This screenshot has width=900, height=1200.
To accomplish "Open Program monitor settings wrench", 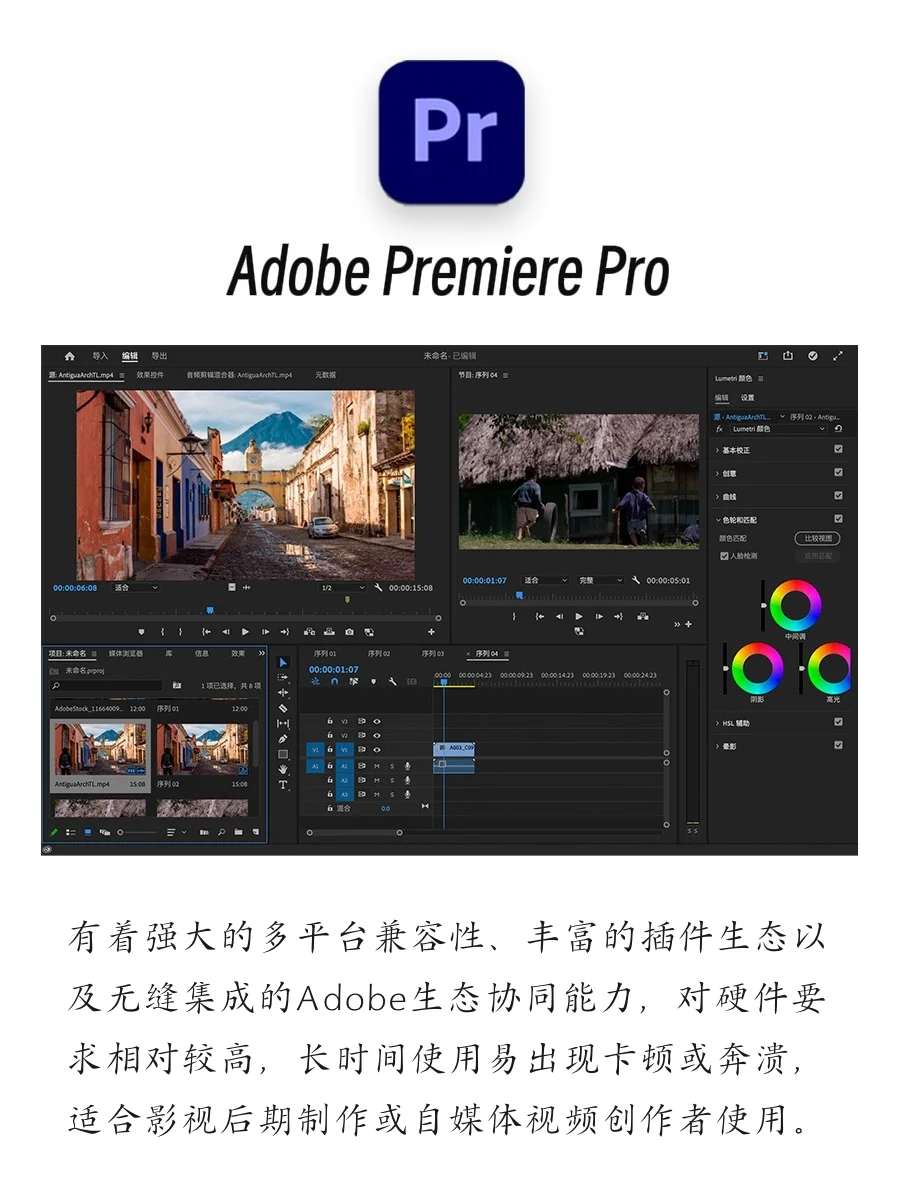I will pyautogui.click(x=636, y=580).
